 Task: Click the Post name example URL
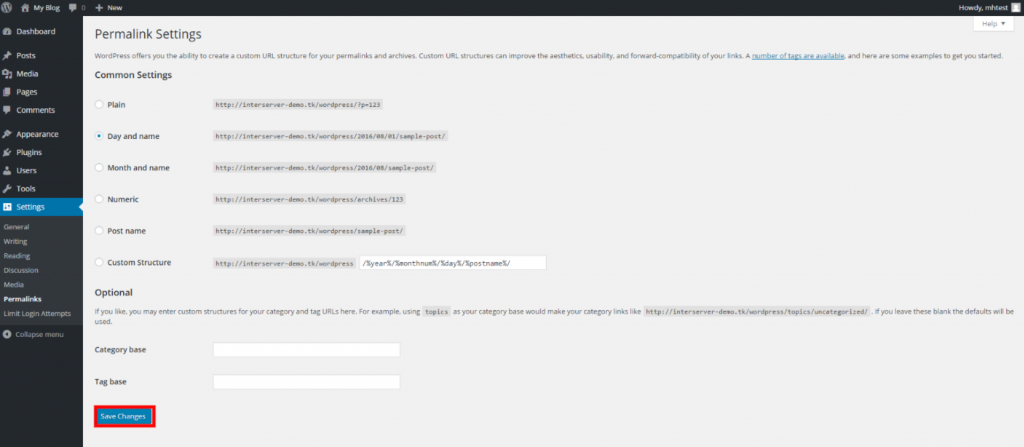click(310, 231)
